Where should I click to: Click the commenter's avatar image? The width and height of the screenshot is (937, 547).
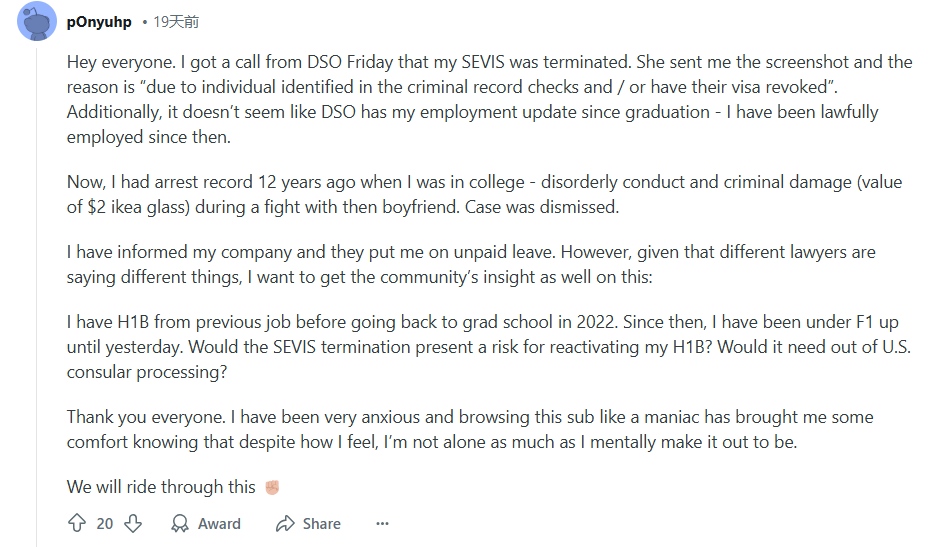point(37,21)
